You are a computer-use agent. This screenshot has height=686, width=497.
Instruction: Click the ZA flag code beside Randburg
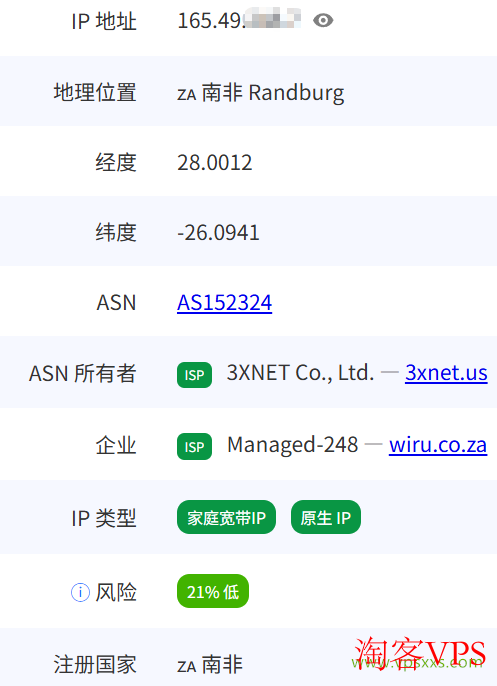[186, 94]
